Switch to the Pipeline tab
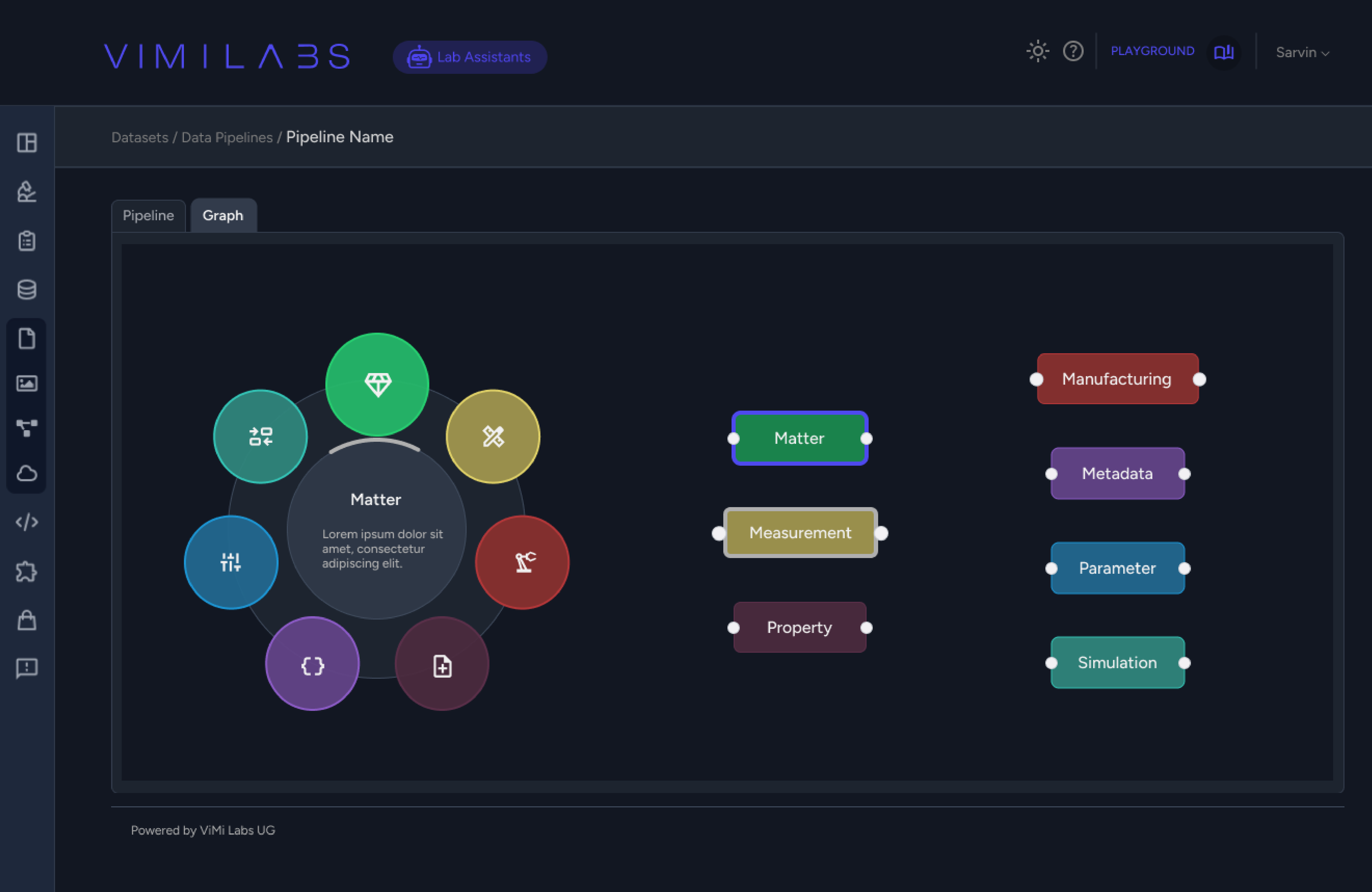Viewport: 1372px width, 892px height. 148,216
